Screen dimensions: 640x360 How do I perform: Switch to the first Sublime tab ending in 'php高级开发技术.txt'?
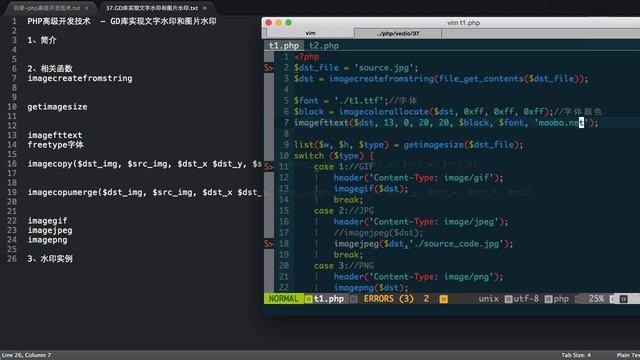click(47, 8)
